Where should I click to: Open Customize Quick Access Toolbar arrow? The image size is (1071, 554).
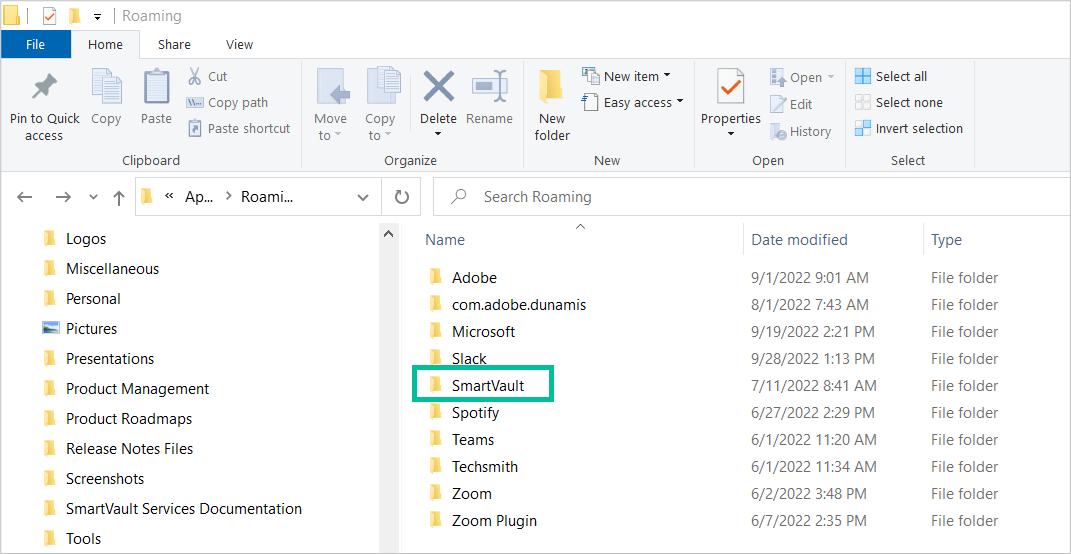click(x=97, y=16)
